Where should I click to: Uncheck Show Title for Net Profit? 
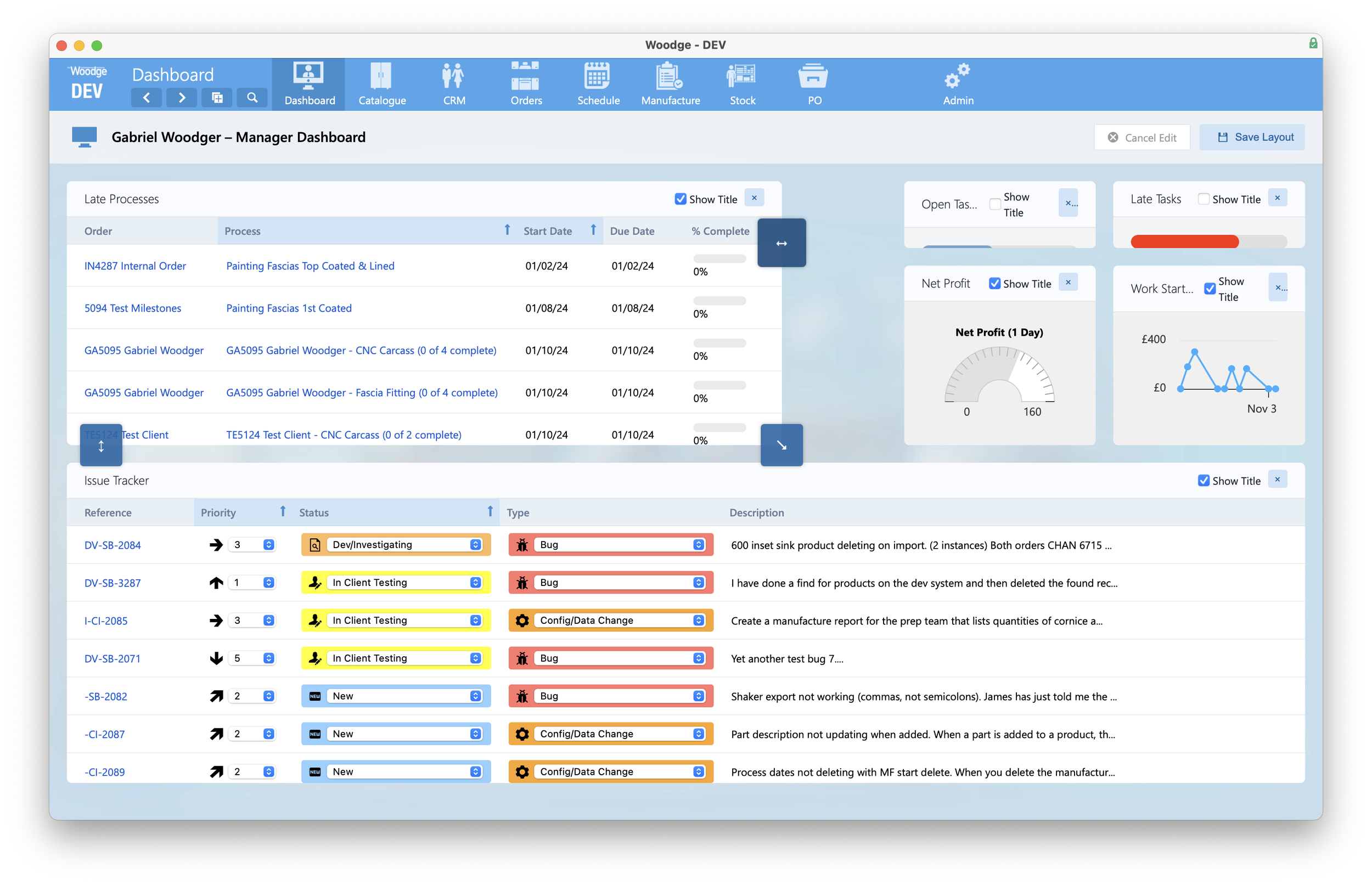[994, 283]
